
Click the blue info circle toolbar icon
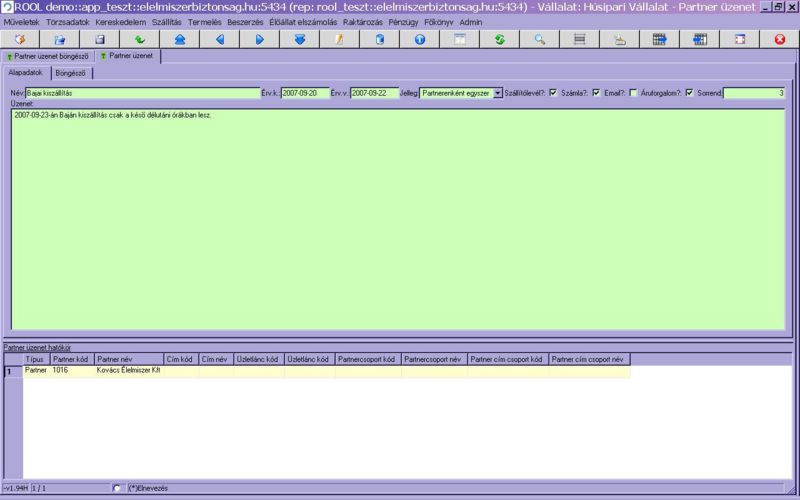(x=420, y=40)
